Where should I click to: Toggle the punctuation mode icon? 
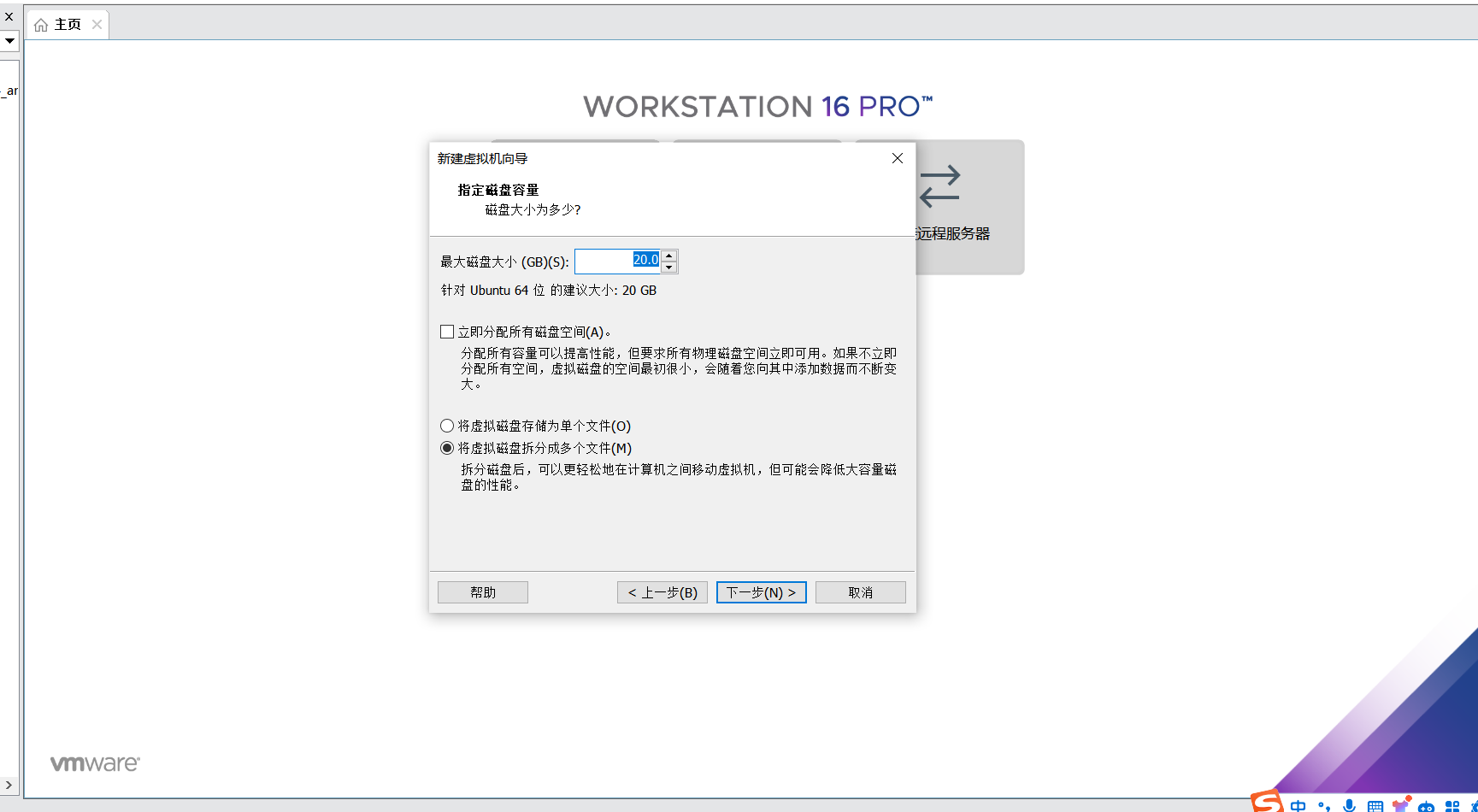tap(1324, 806)
